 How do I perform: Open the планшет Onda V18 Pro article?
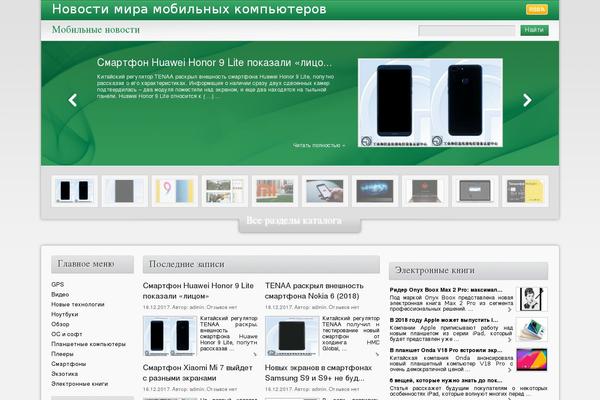click(x=446, y=350)
